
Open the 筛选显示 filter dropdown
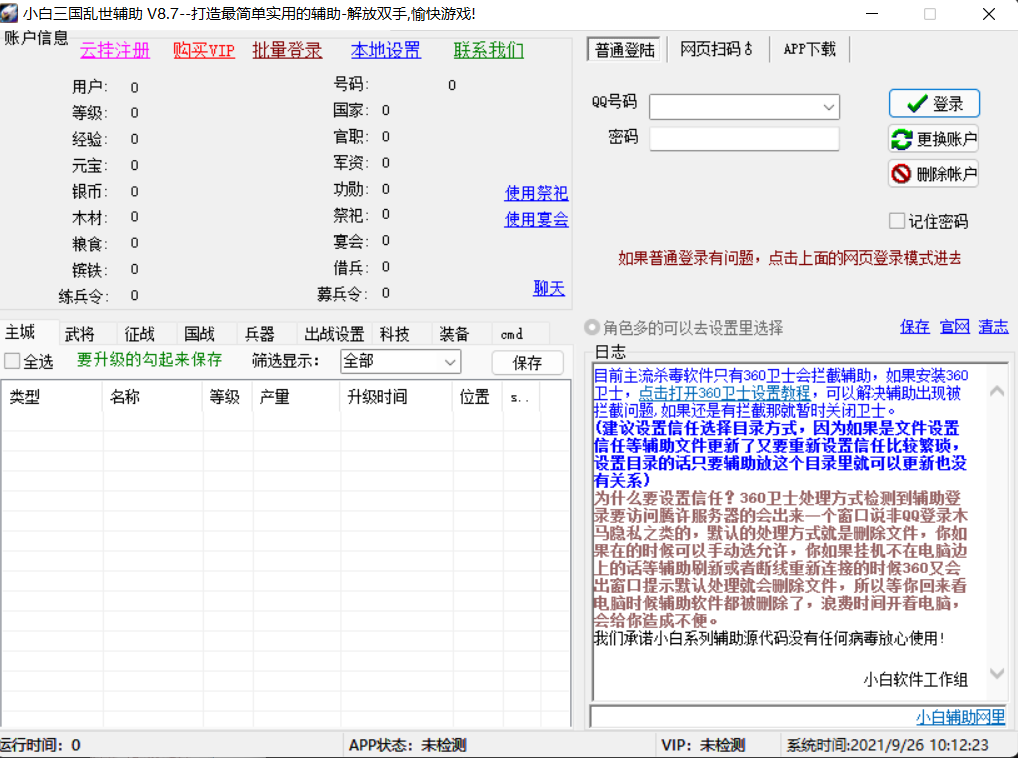450,361
